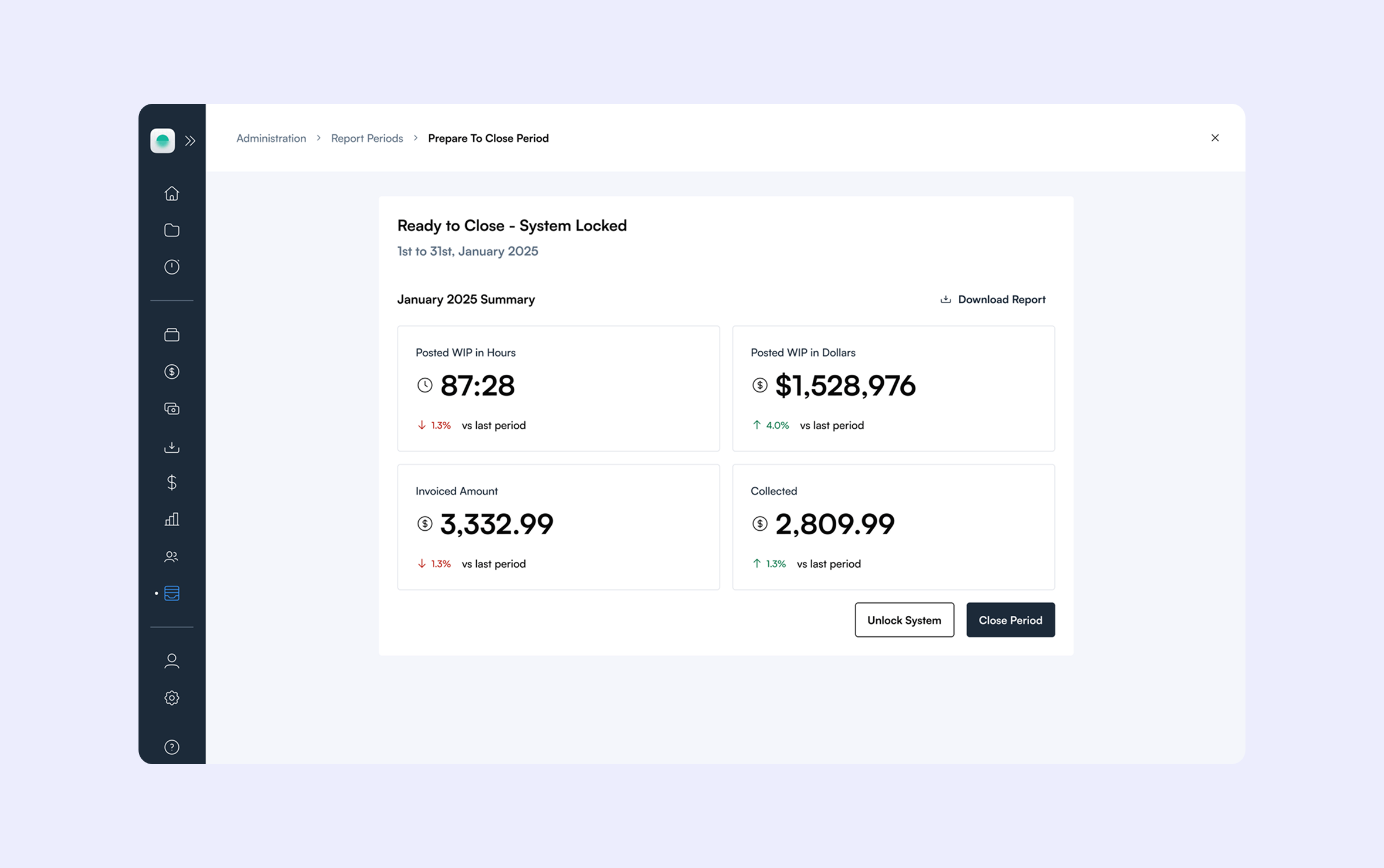
Task: Click the help question mark icon
Action: [x=172, y=747]
